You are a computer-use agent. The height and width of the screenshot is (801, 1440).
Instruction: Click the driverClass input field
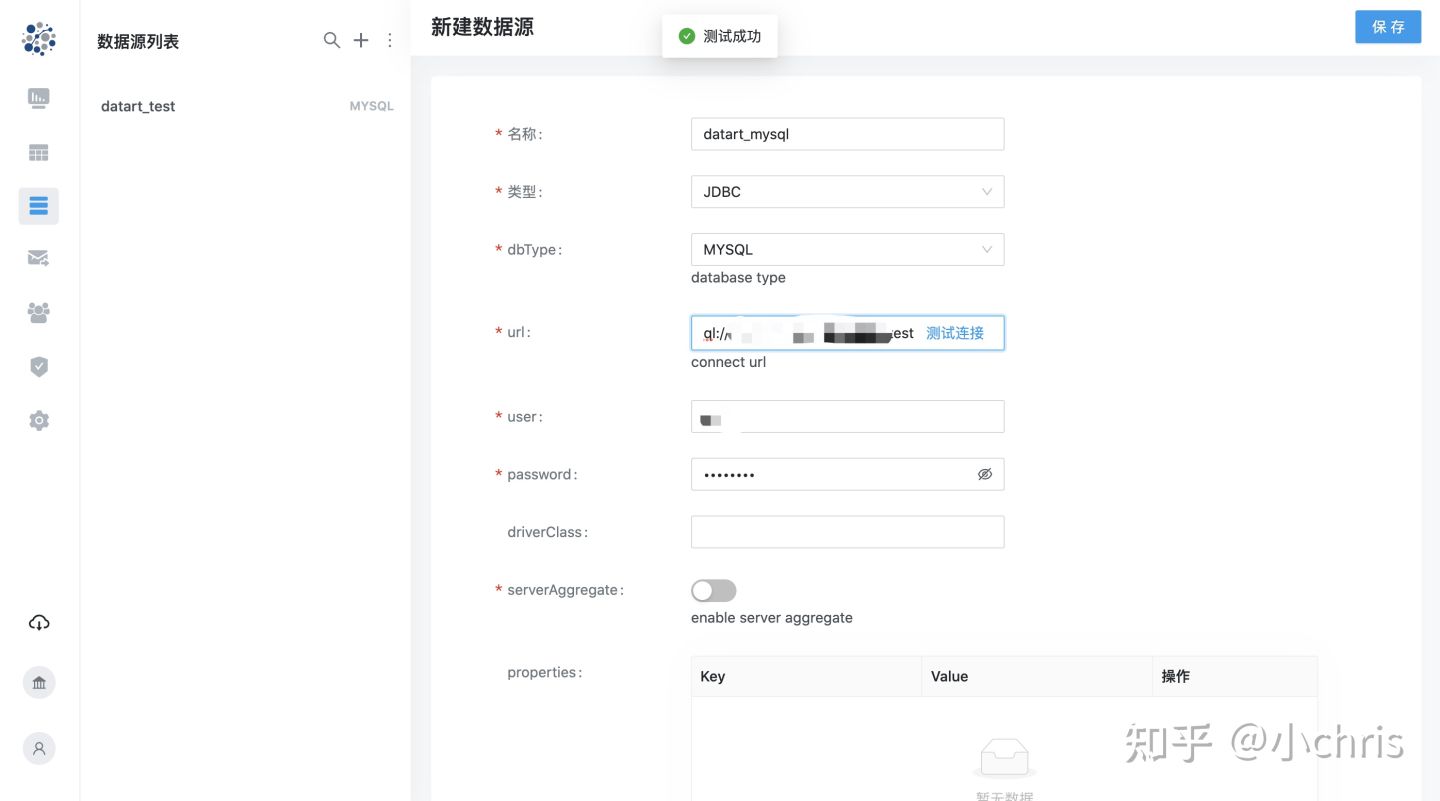pos(847,532)
